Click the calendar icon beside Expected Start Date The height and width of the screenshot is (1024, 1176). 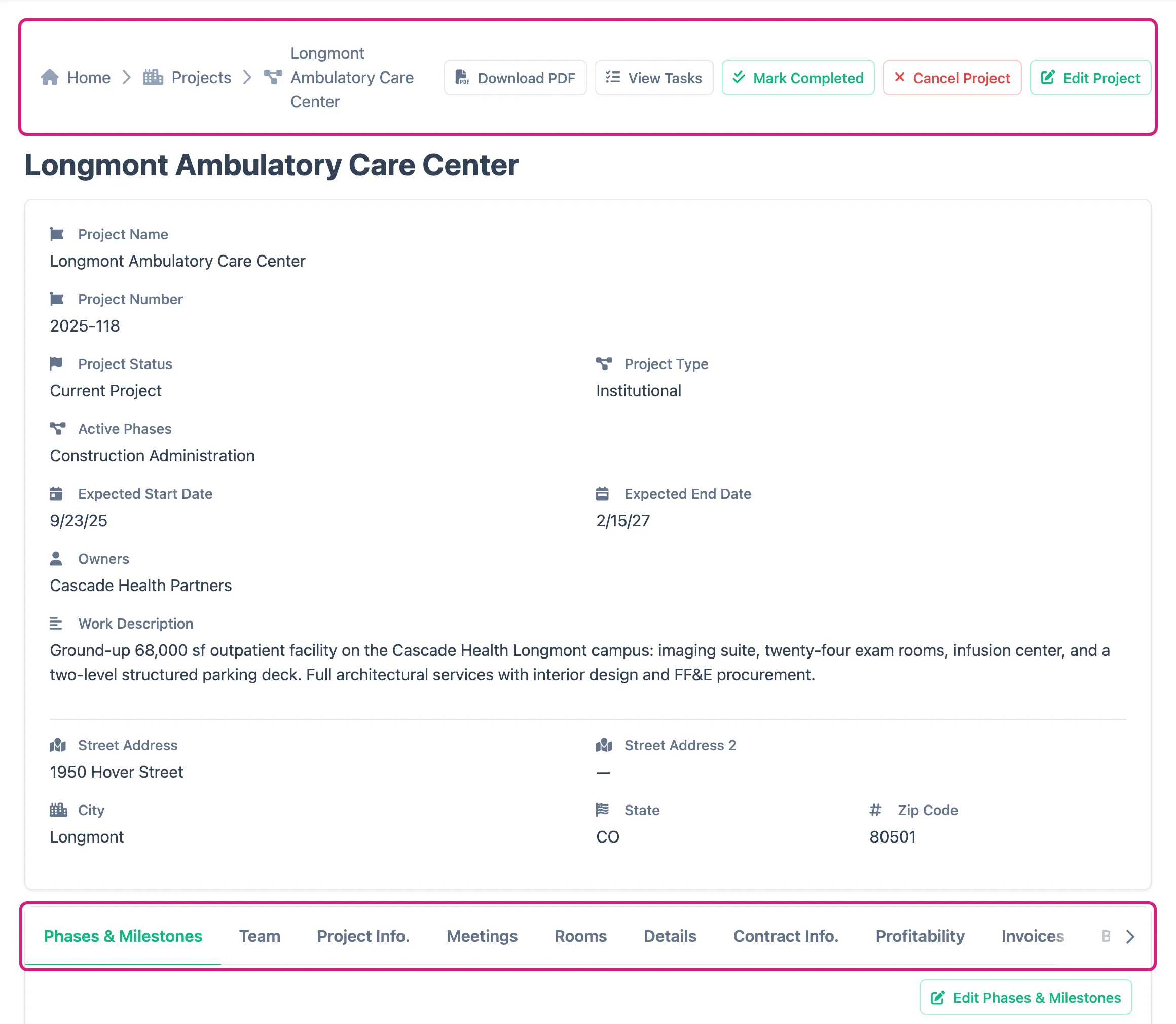(x=56, y=493)
